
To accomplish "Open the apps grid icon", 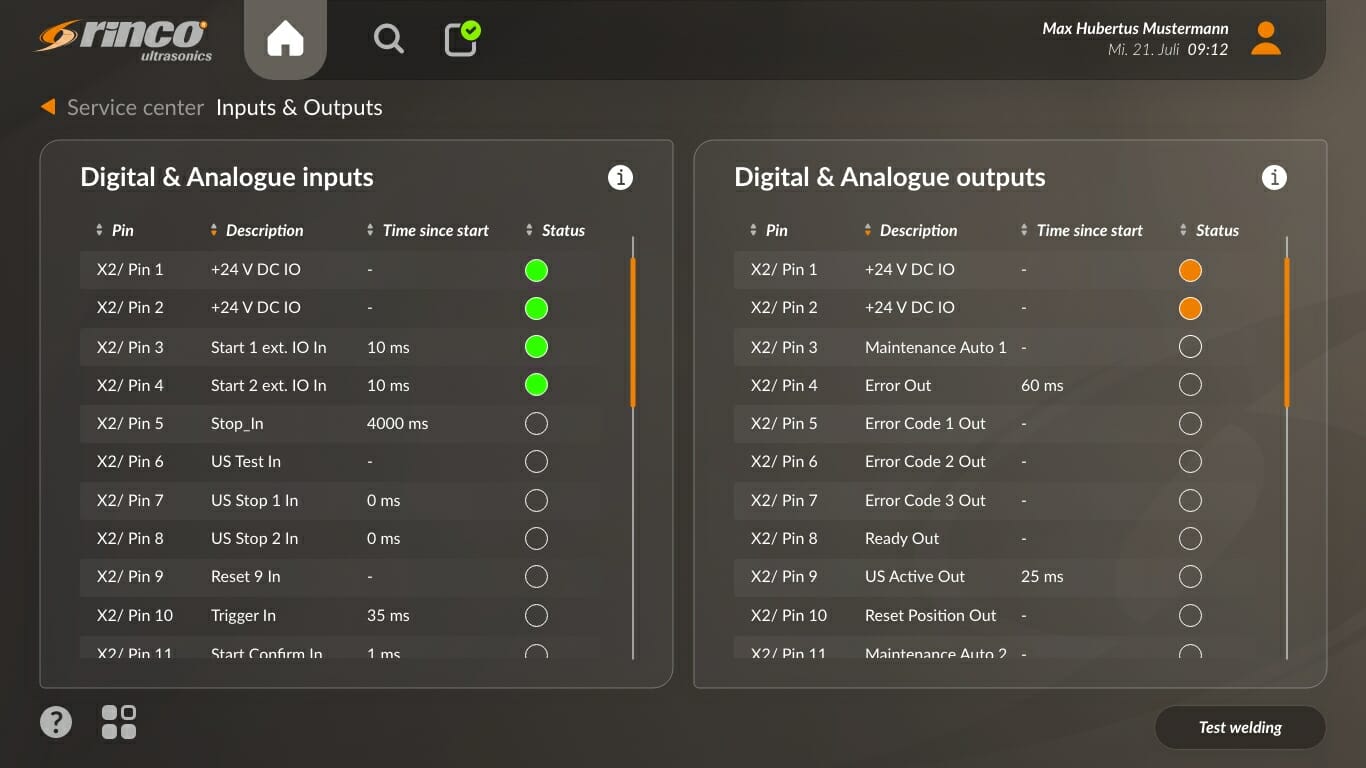I will click(x=119, y=721).
